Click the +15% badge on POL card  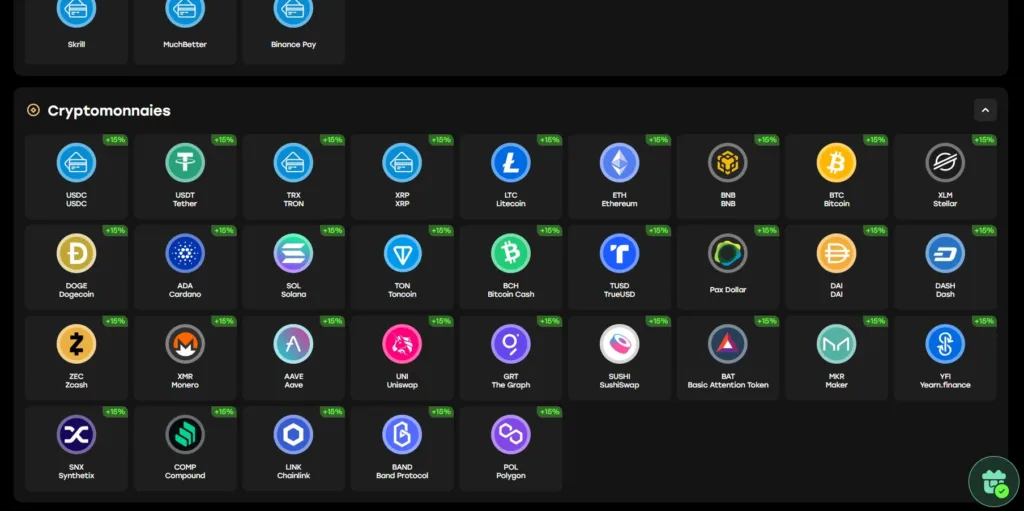pyautogui.click(x=550, y=412)
